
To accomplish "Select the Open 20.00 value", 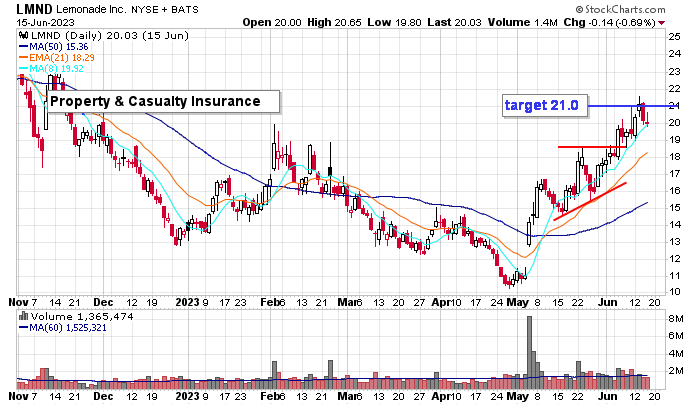I will (x=272, y=22).
